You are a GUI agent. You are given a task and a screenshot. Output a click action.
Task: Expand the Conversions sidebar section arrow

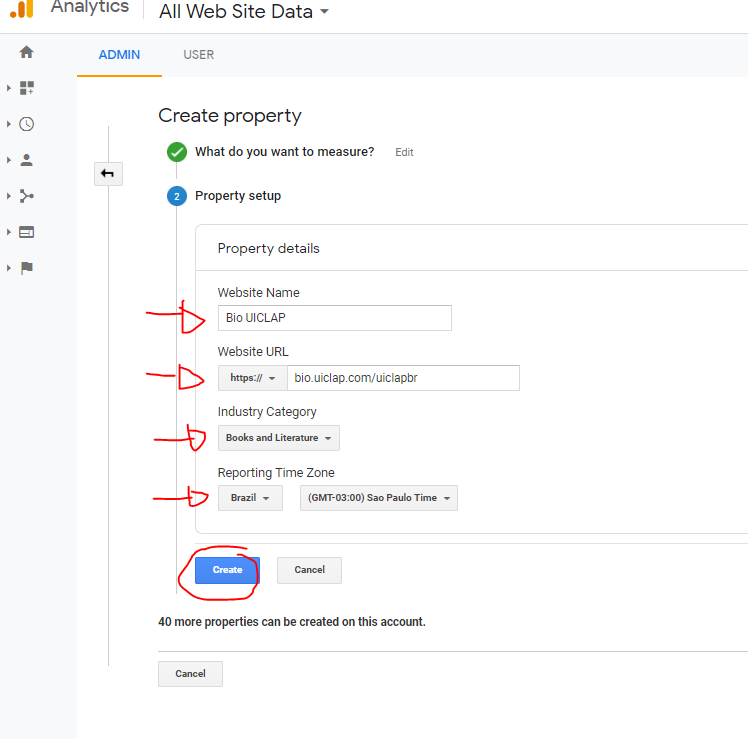click(9, 268)
